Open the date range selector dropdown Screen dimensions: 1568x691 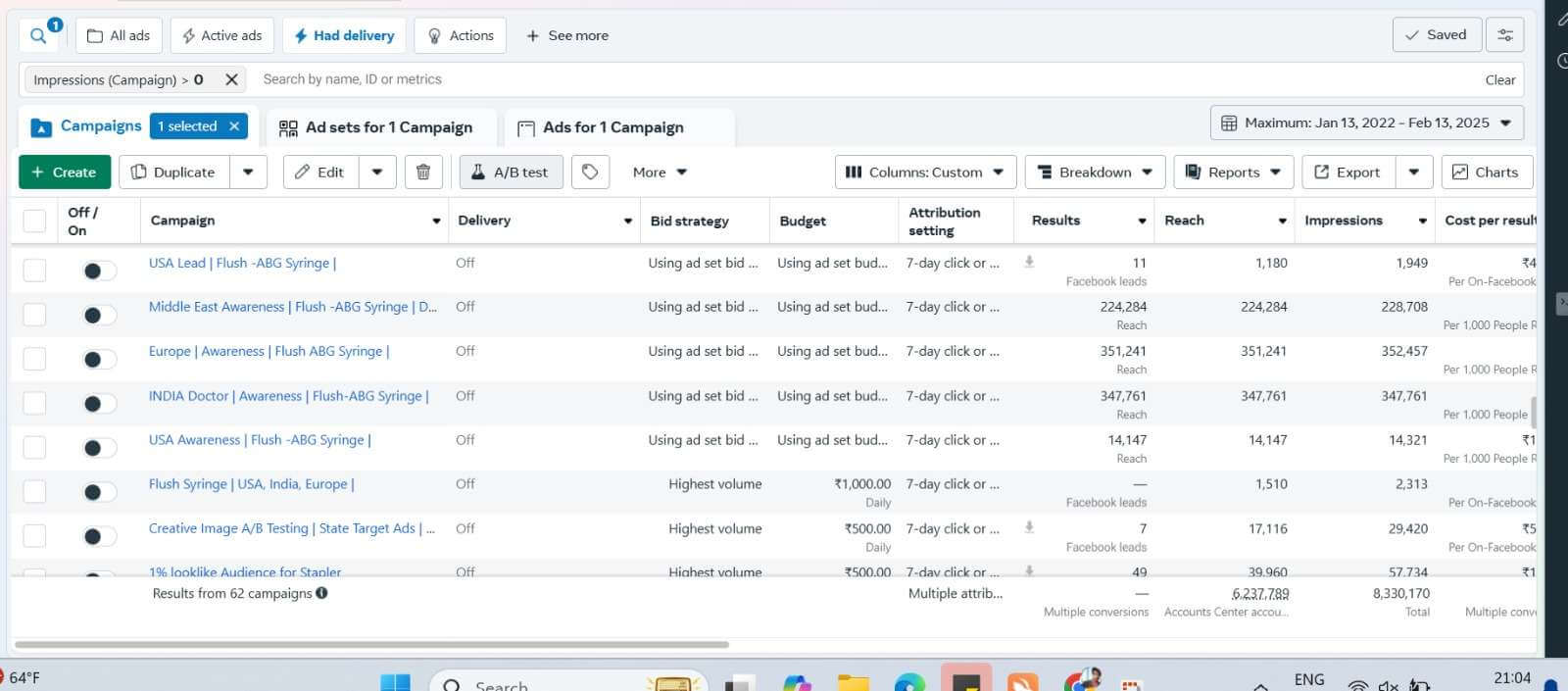tap(1366, 123)
